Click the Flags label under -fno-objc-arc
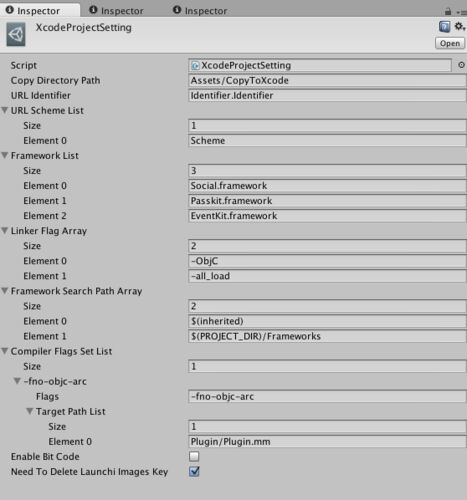The height and width of the screenshot is (500, 467). [x=47, y=396]
